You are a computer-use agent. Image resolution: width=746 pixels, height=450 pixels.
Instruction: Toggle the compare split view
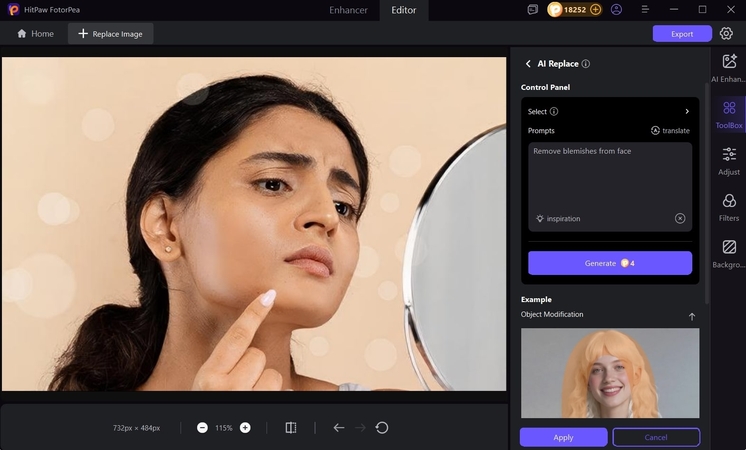[290, 428]
